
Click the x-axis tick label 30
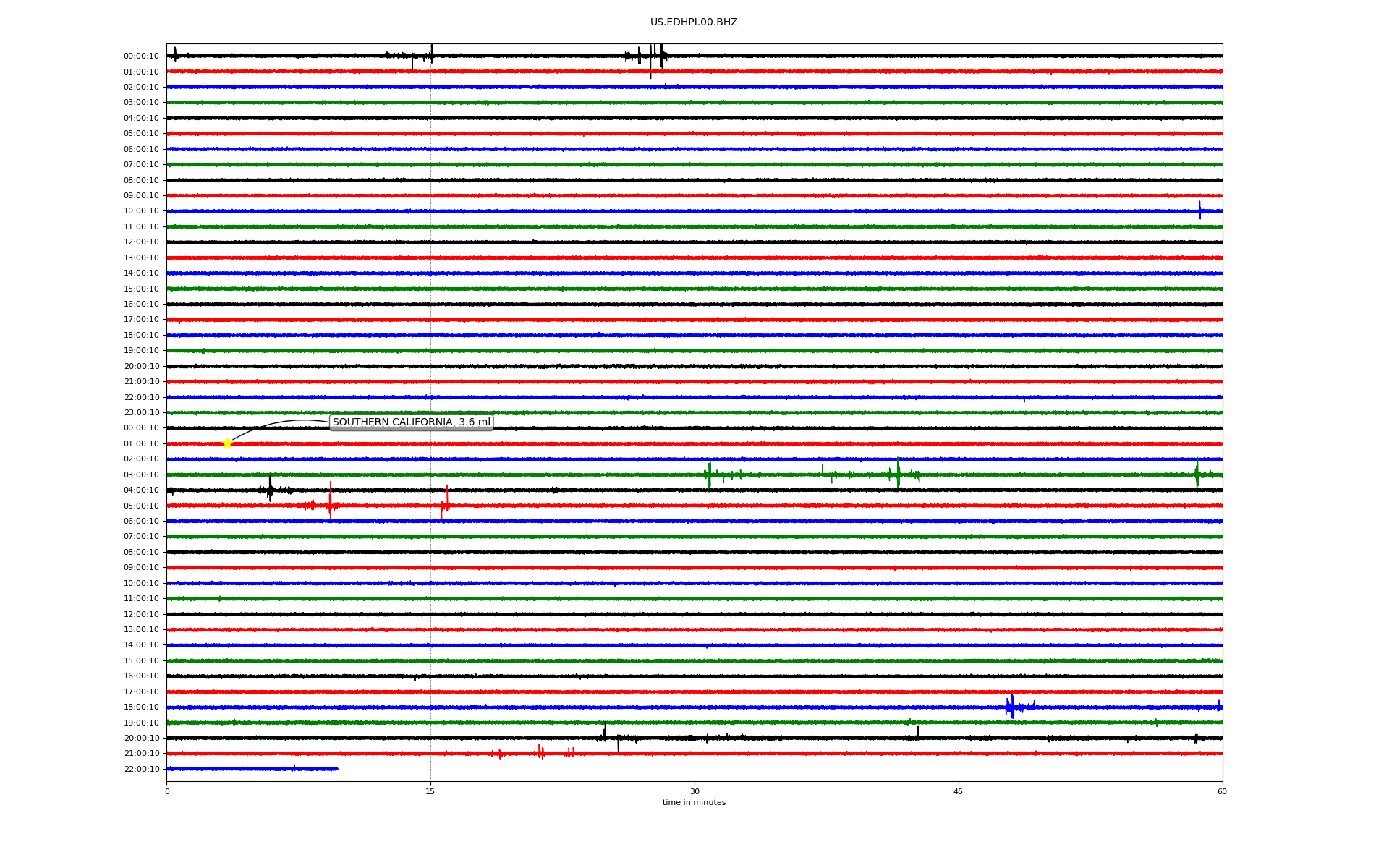694,791
